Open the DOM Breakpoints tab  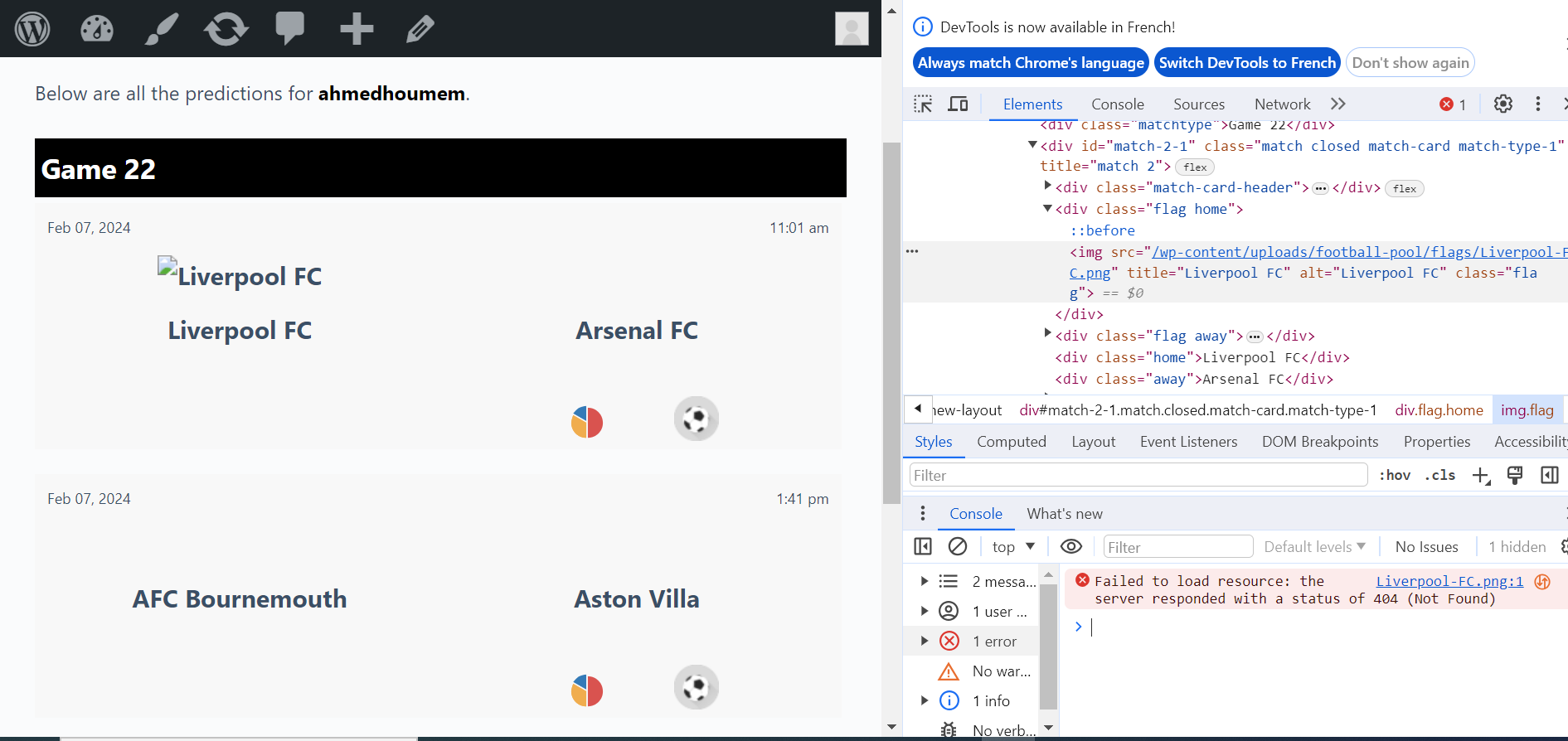click(x=1320, y=442)
